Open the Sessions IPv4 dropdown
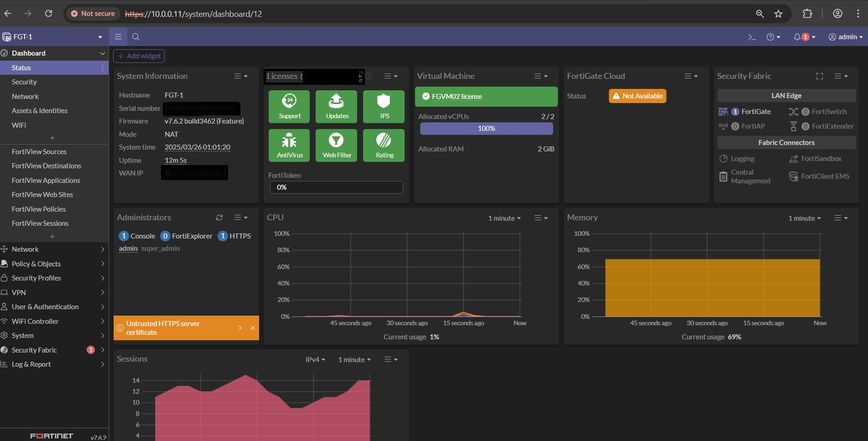 coord(315,360)
